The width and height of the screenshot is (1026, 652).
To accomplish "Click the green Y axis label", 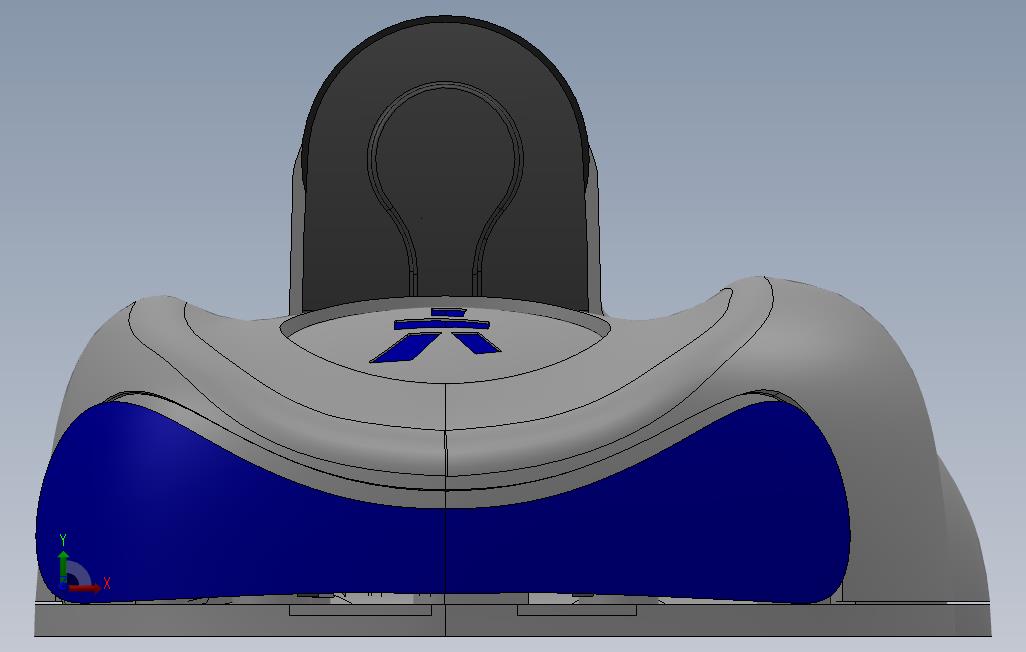I will coord(63,540).
